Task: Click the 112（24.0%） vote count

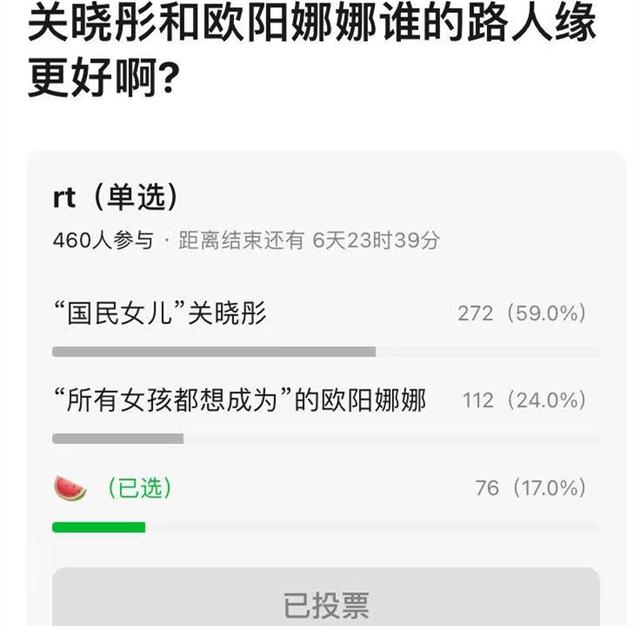Action: [523, 401]
